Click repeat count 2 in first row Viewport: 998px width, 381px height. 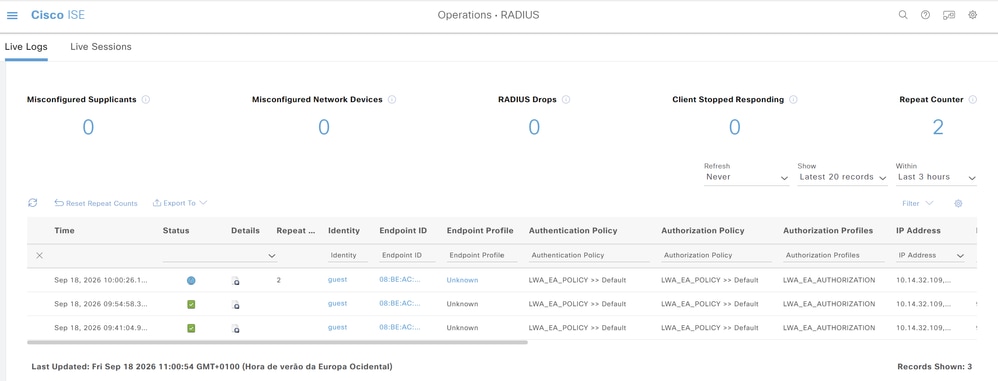pyautogui.click(x=279, y=280)
